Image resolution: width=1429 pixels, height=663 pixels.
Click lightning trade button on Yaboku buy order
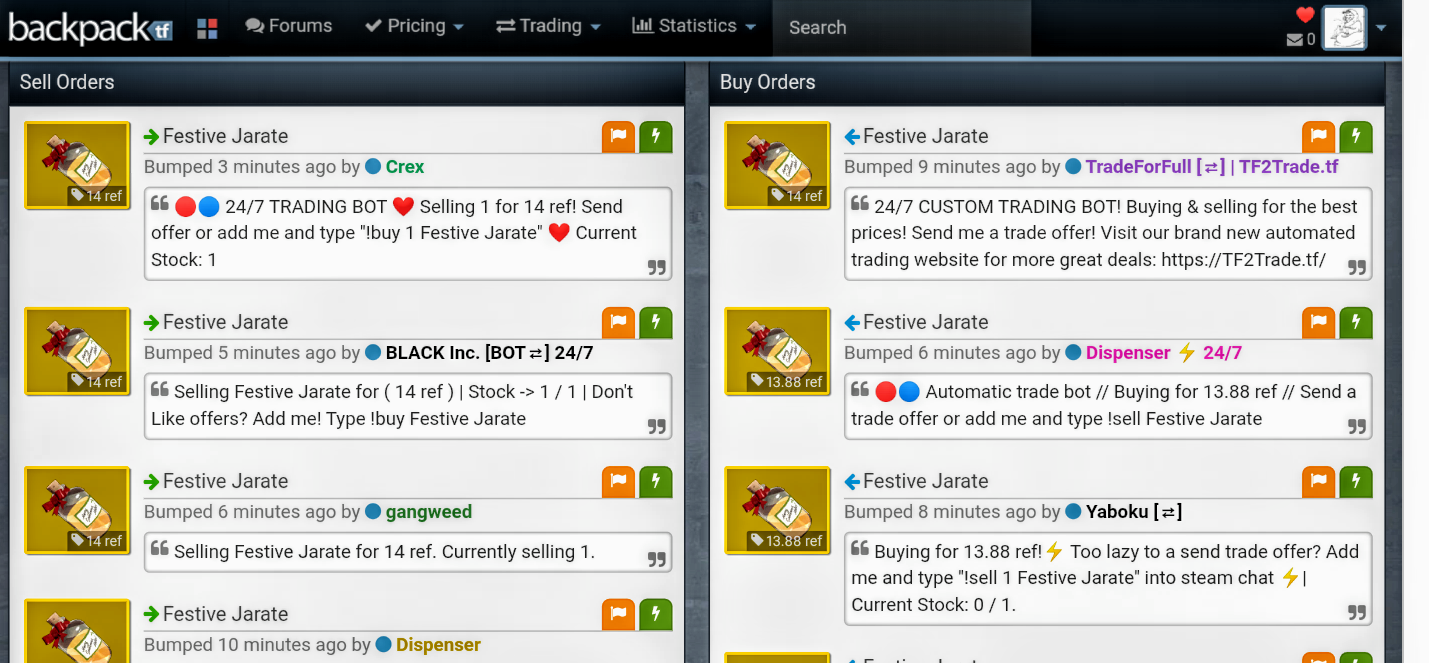point(1356,482)
